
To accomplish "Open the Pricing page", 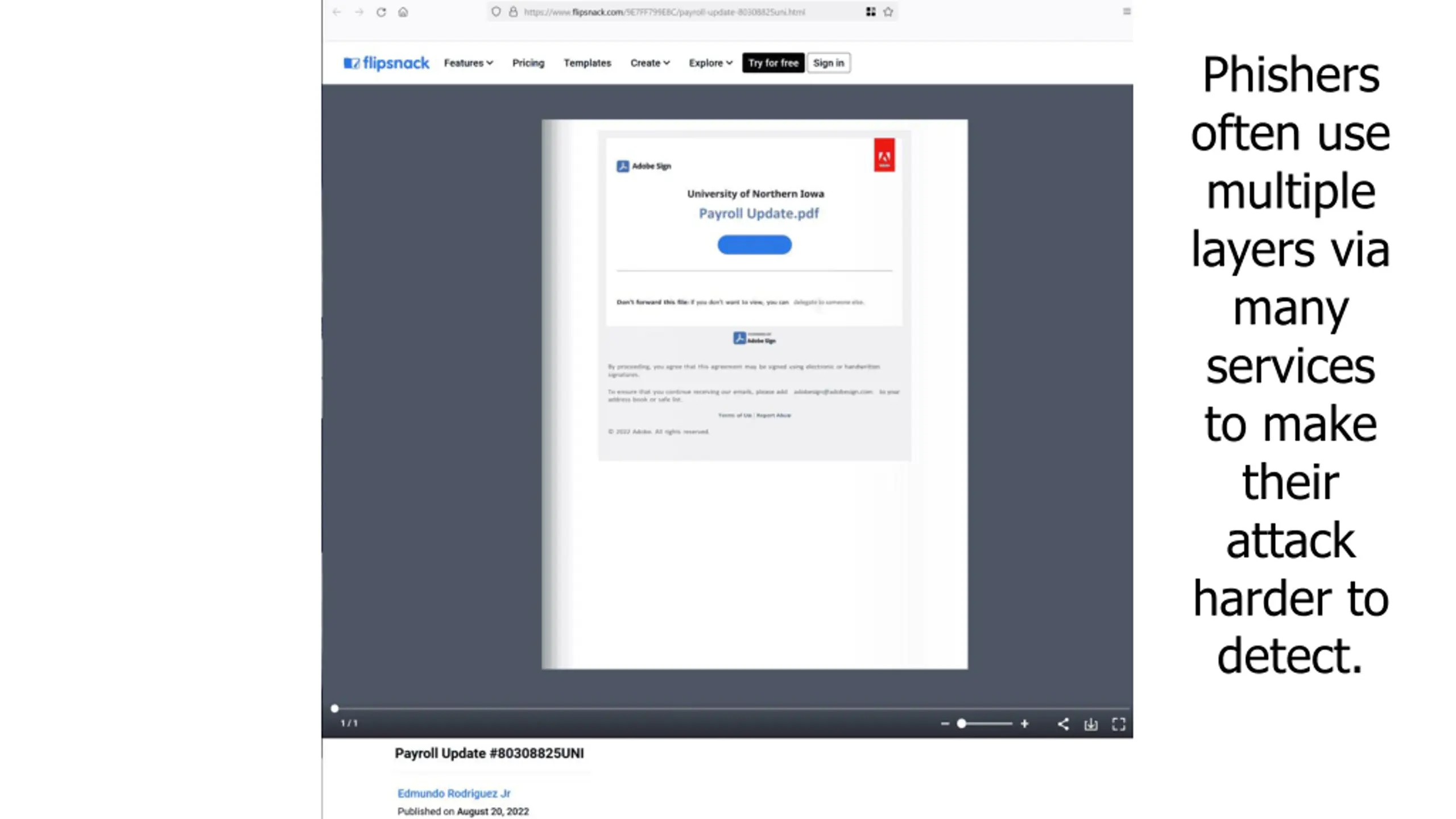I will (x=528, y=63).
